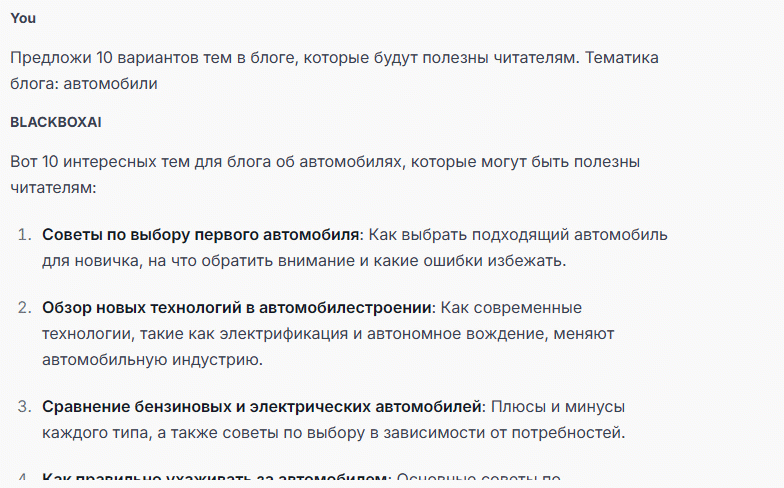Click bold heading "Сравнение бензиновых и электрических автомобилей"

point(262,407)
